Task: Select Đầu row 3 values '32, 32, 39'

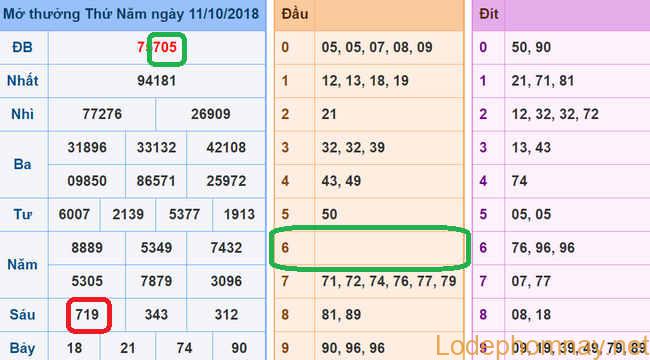Action: point(353,148)
